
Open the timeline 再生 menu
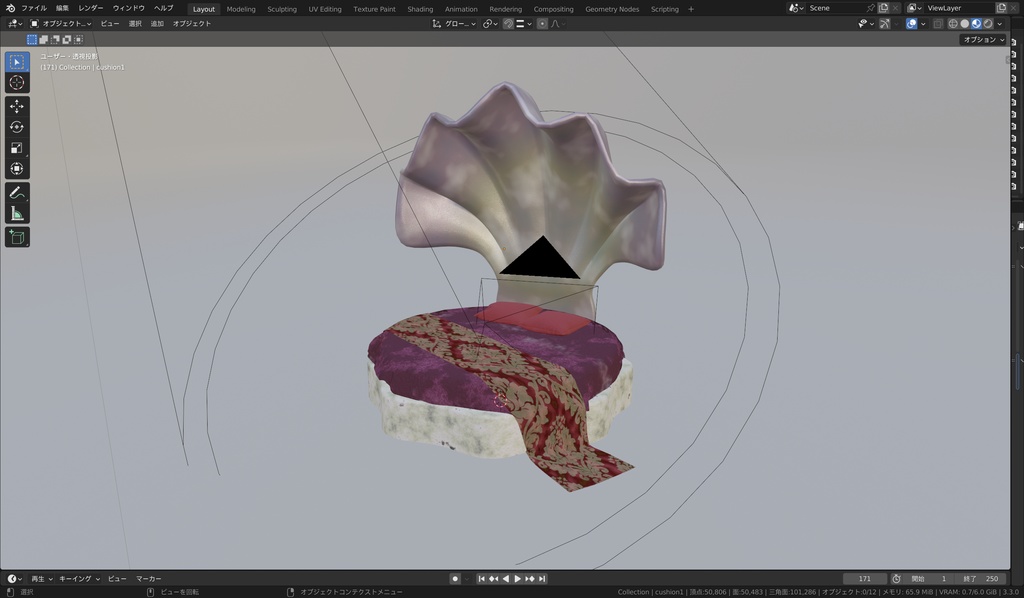tap(42, 578)
